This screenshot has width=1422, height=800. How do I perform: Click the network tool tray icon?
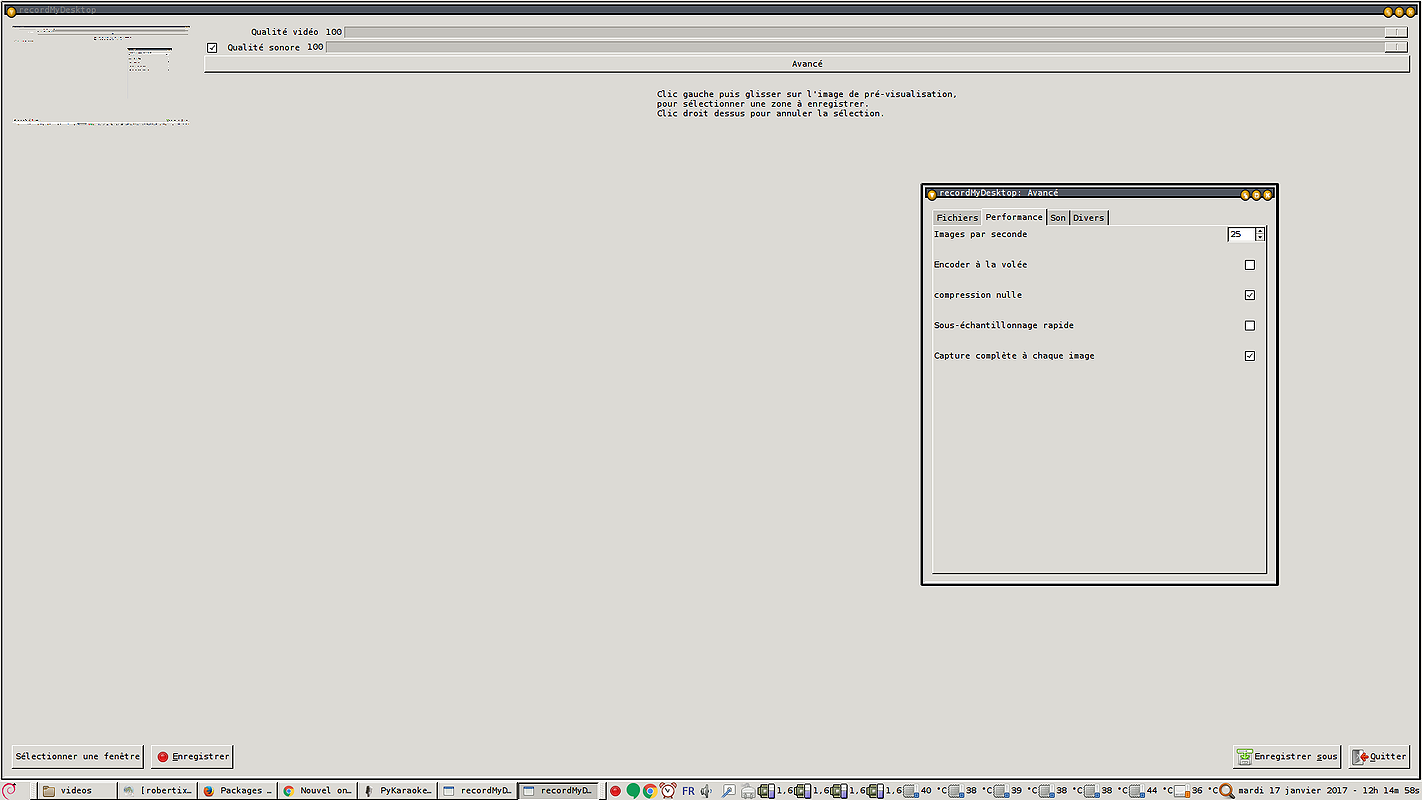(729, 791)
